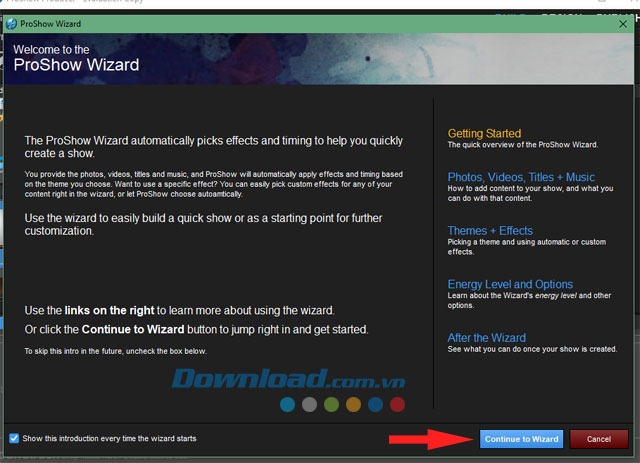Open the Themes + Effects link
Image resolution: width=640 pixels, height=463 pixels.
pos(490,231)
